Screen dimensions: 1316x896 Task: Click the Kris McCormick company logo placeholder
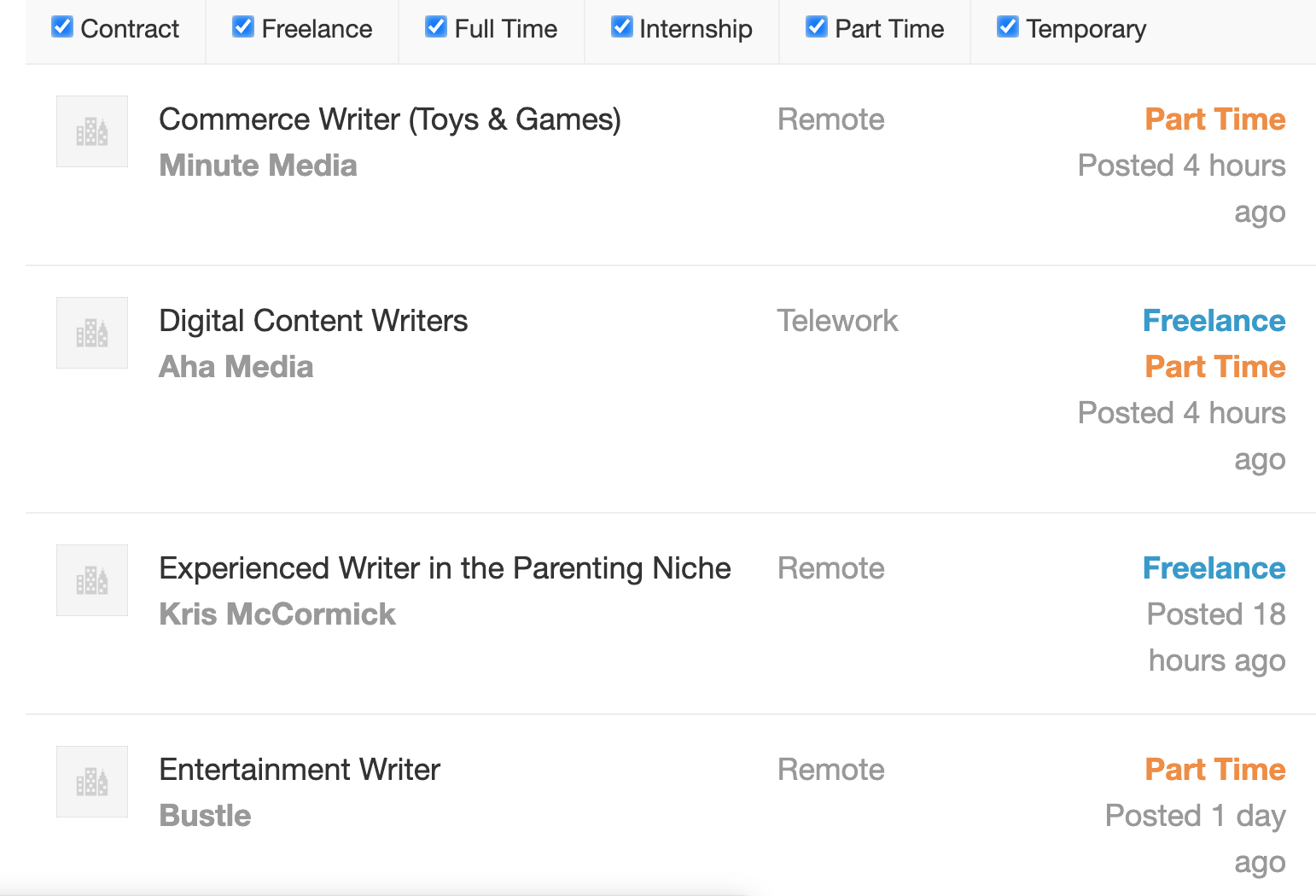point(92,580)
